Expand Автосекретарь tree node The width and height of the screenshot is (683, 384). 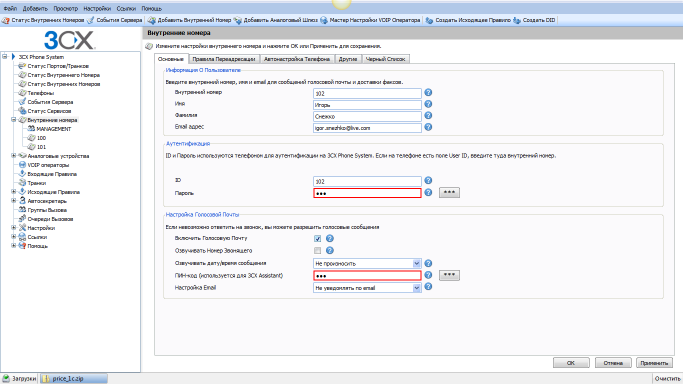[14, 201]
